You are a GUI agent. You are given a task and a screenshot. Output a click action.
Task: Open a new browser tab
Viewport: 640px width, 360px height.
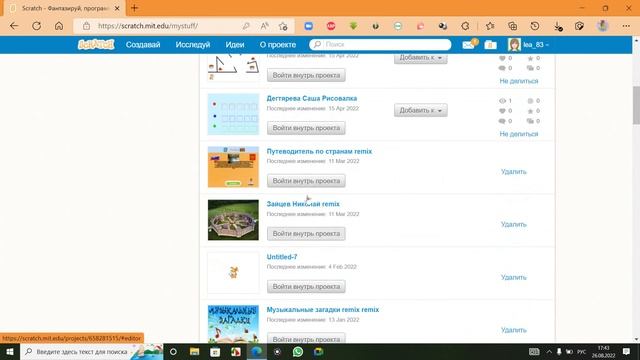pyautogui.click(x=134, y=8)
